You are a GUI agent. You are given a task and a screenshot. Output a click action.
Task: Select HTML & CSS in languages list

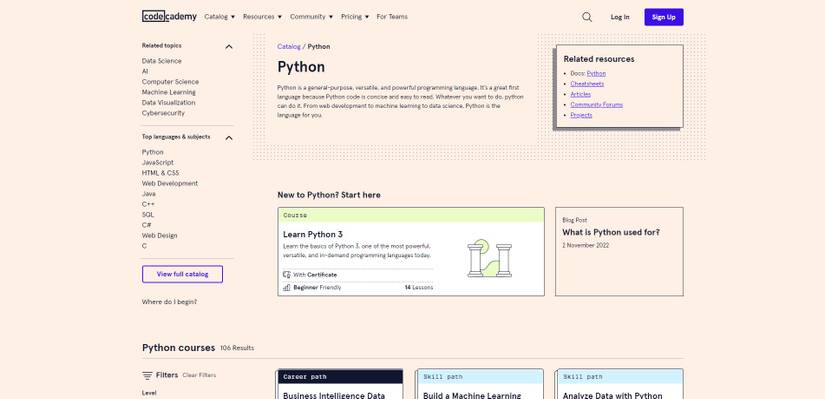pyautogui.click(x=160, y=173)
